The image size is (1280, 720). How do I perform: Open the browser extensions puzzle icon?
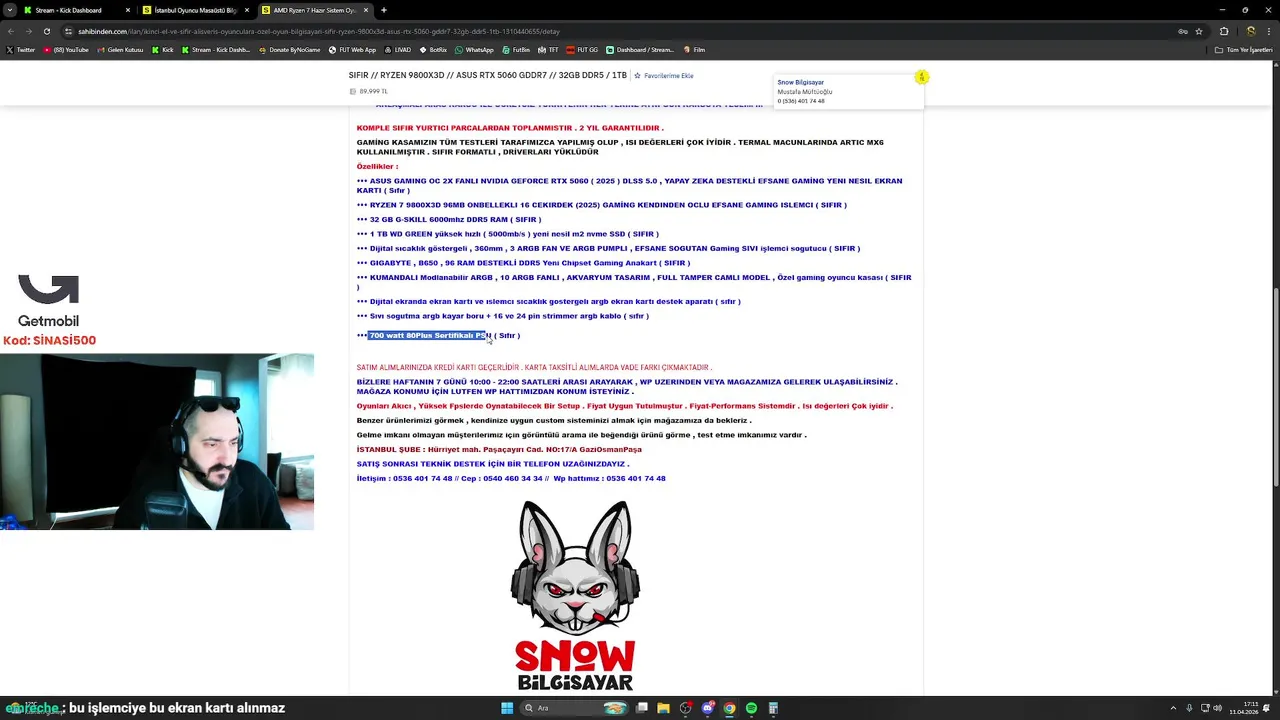[x=1223, y=31]
